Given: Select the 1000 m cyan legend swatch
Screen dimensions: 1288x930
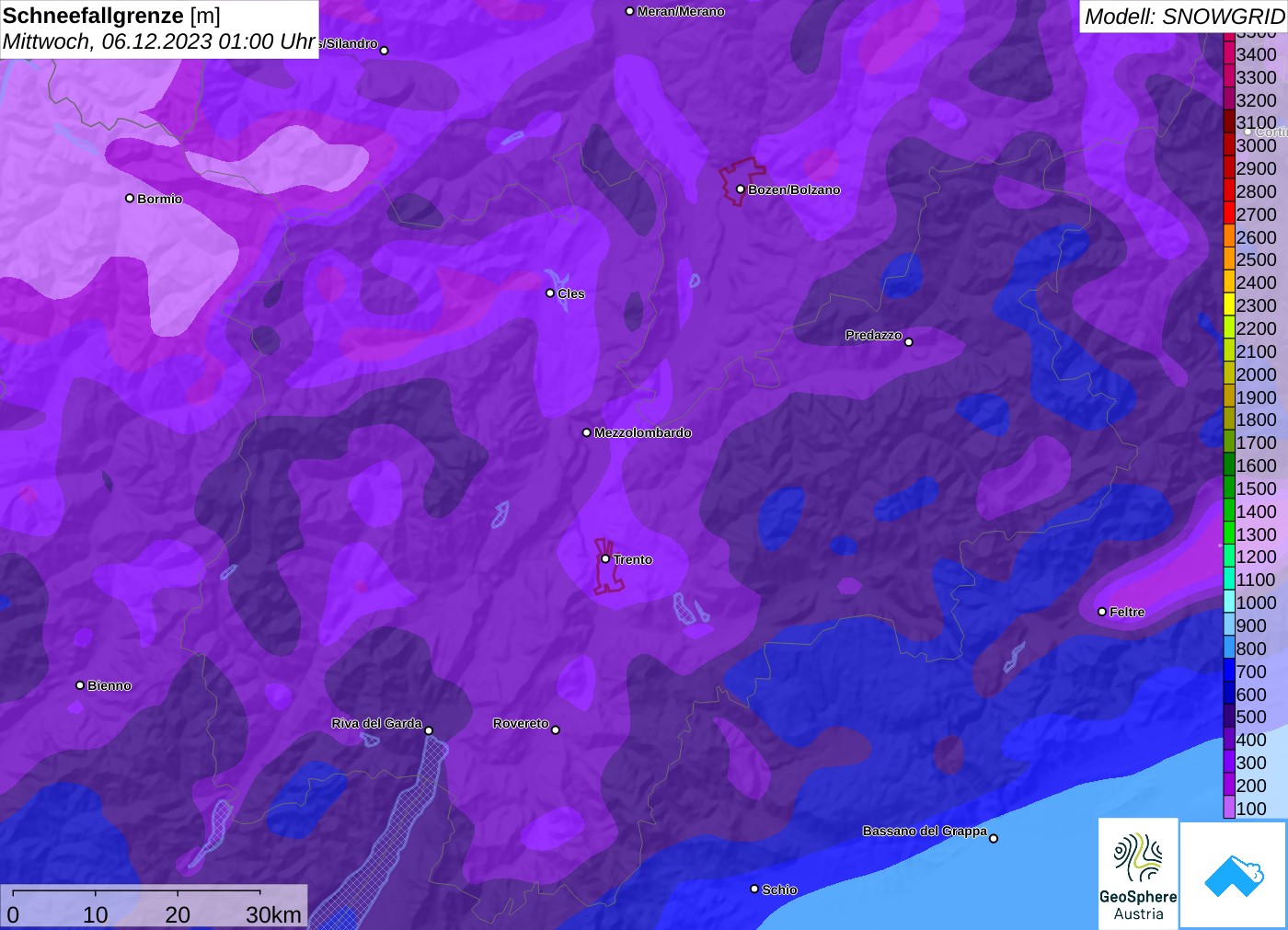Looking at the screenshot, I should click(1229, 602).
